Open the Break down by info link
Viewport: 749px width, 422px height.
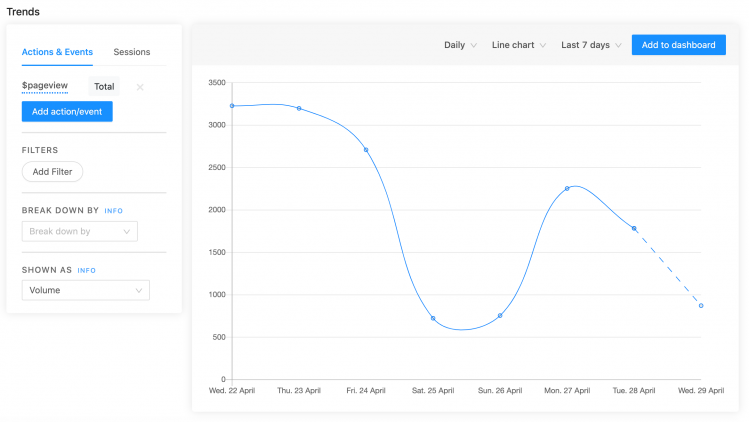pyautogui.click(x=114, y=211)
